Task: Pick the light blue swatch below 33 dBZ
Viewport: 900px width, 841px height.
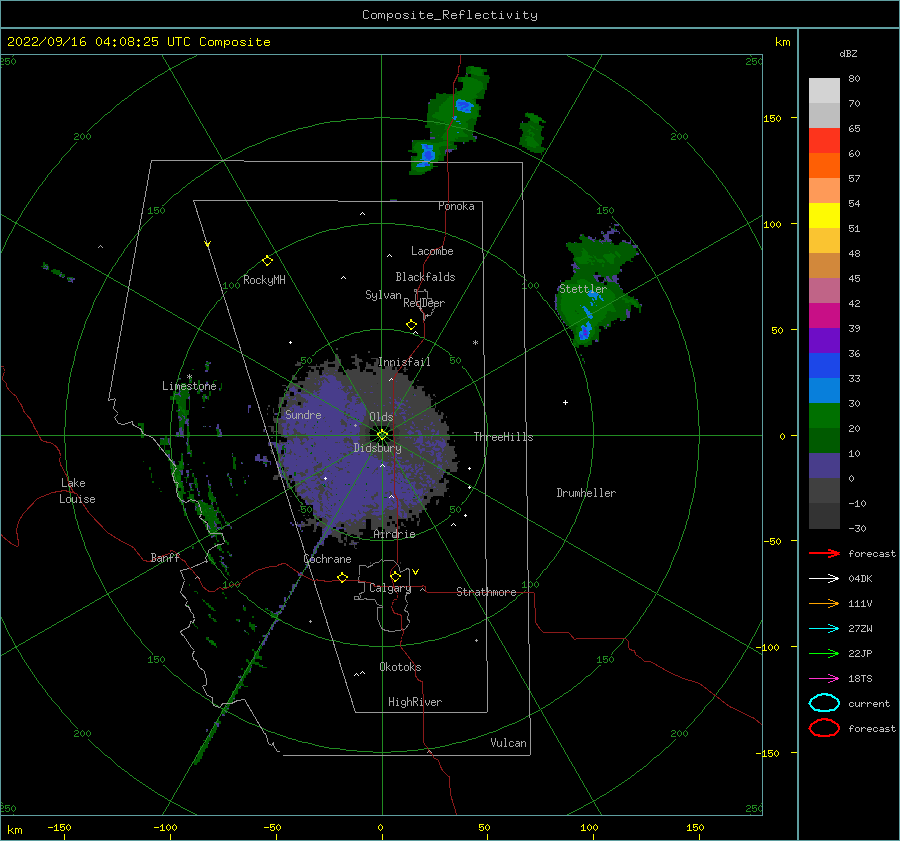Action: point(824,390)
